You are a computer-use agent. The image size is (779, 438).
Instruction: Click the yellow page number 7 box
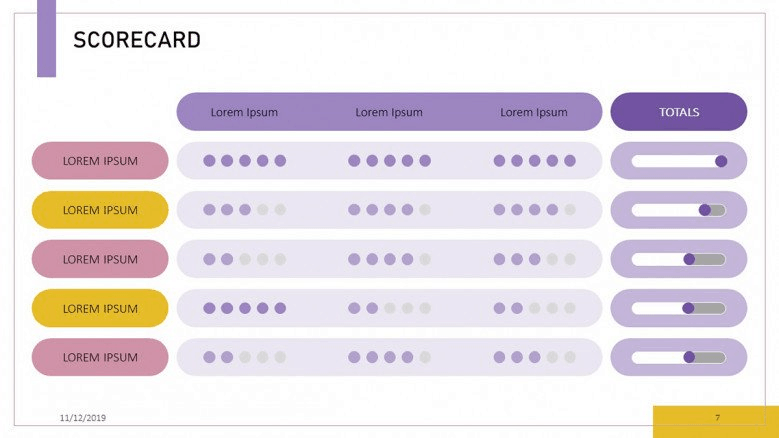(716, 422)
